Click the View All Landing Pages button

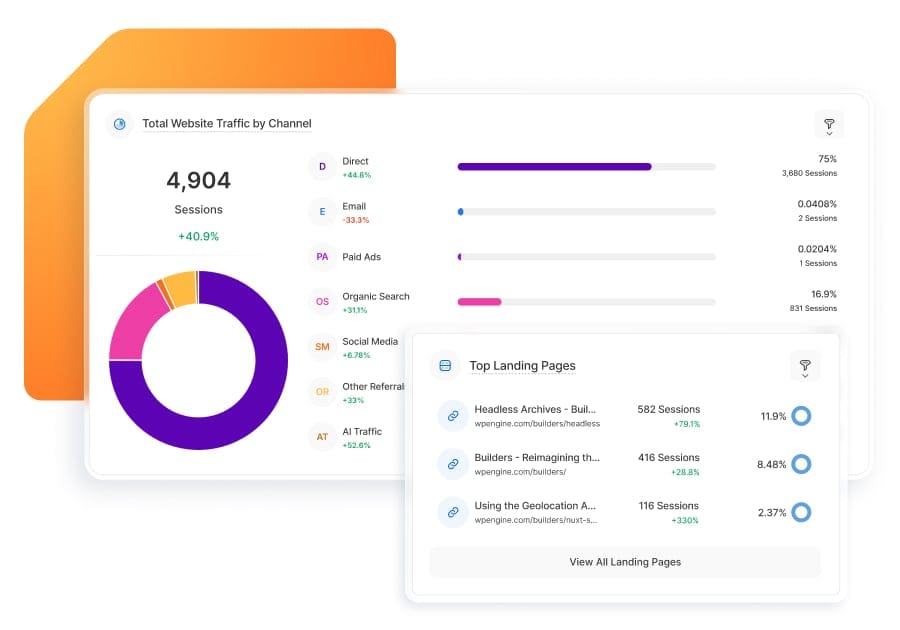click(623, 562)
